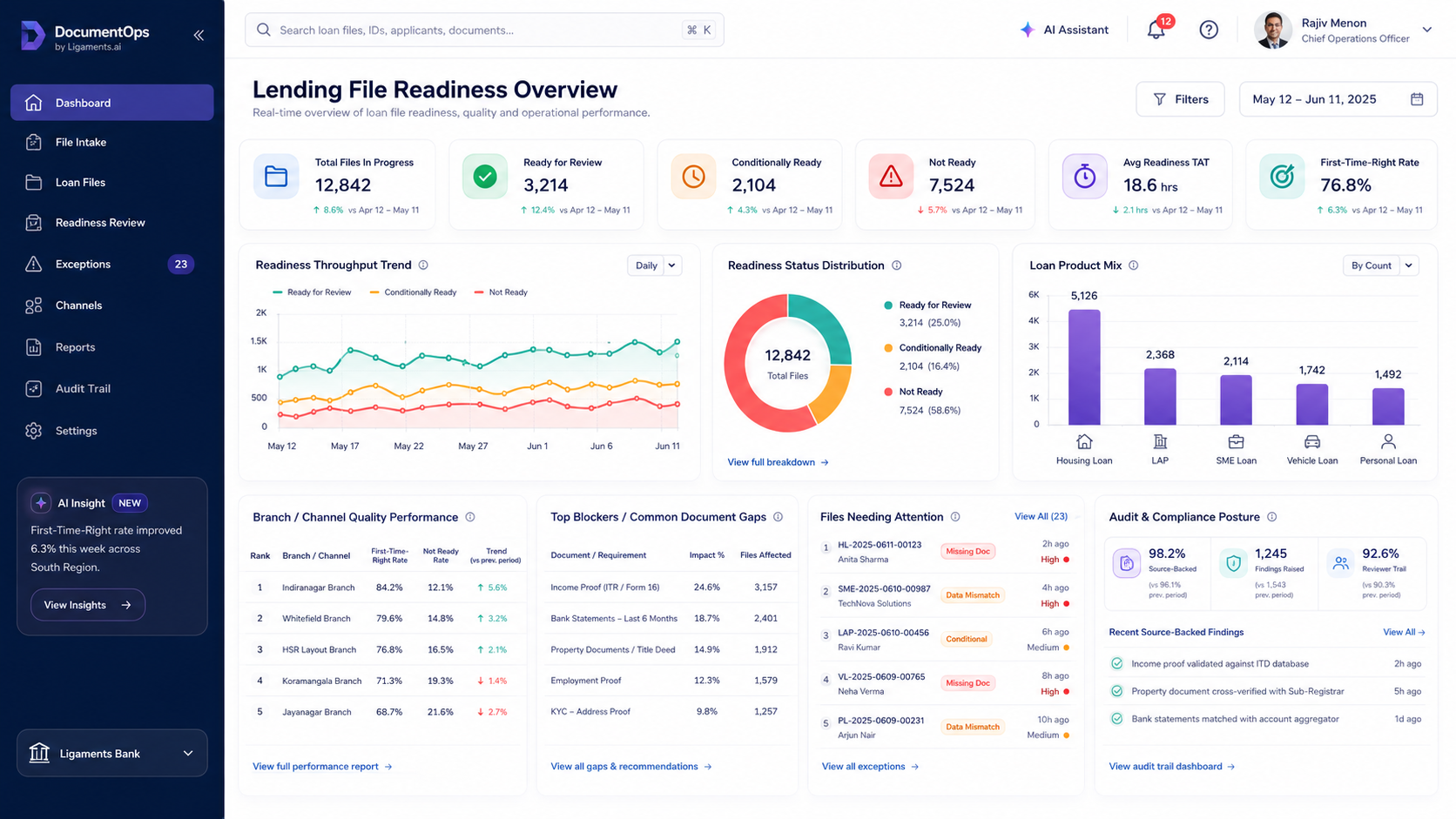Click the Reviewer Trail people icon

1340,564
